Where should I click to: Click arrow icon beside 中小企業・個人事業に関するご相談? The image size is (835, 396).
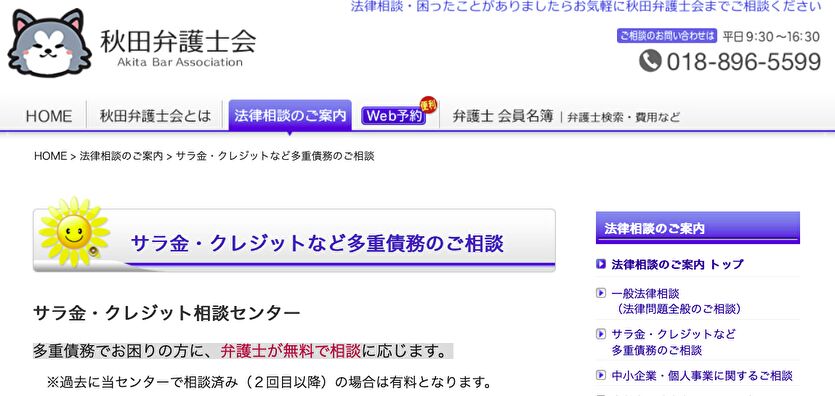click(x=601, y=376)
